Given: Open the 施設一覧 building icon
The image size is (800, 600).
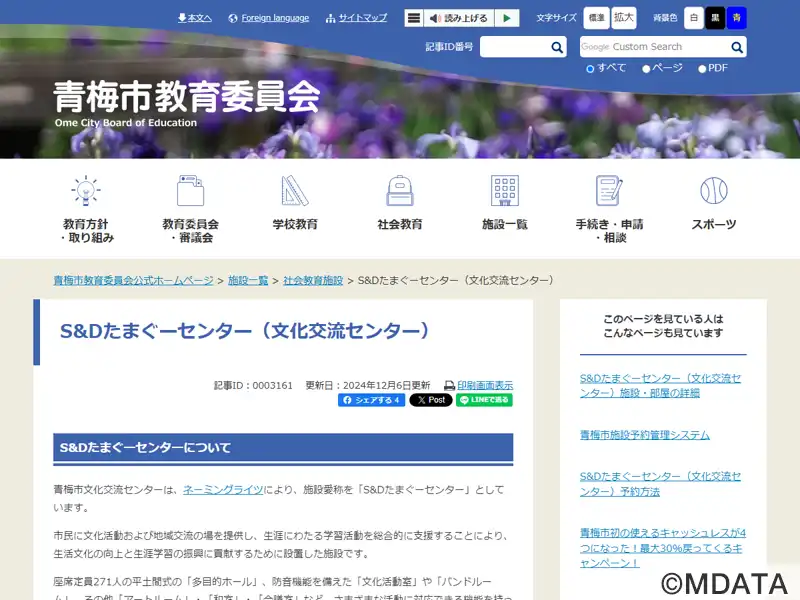Looking at the screenshot, I should tap(505, 191).
